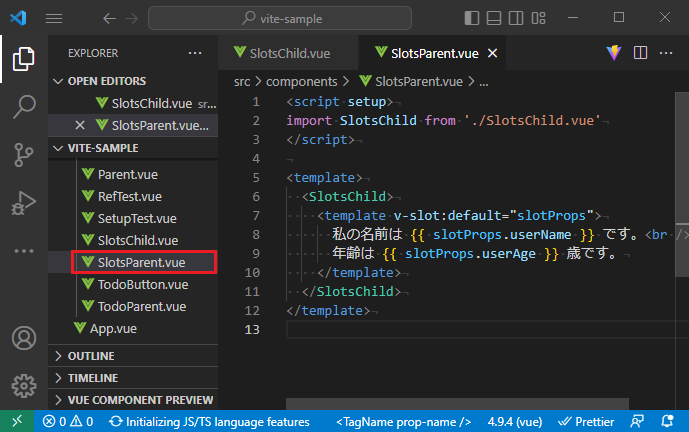Go forward with the right arrow

point(131,18)
